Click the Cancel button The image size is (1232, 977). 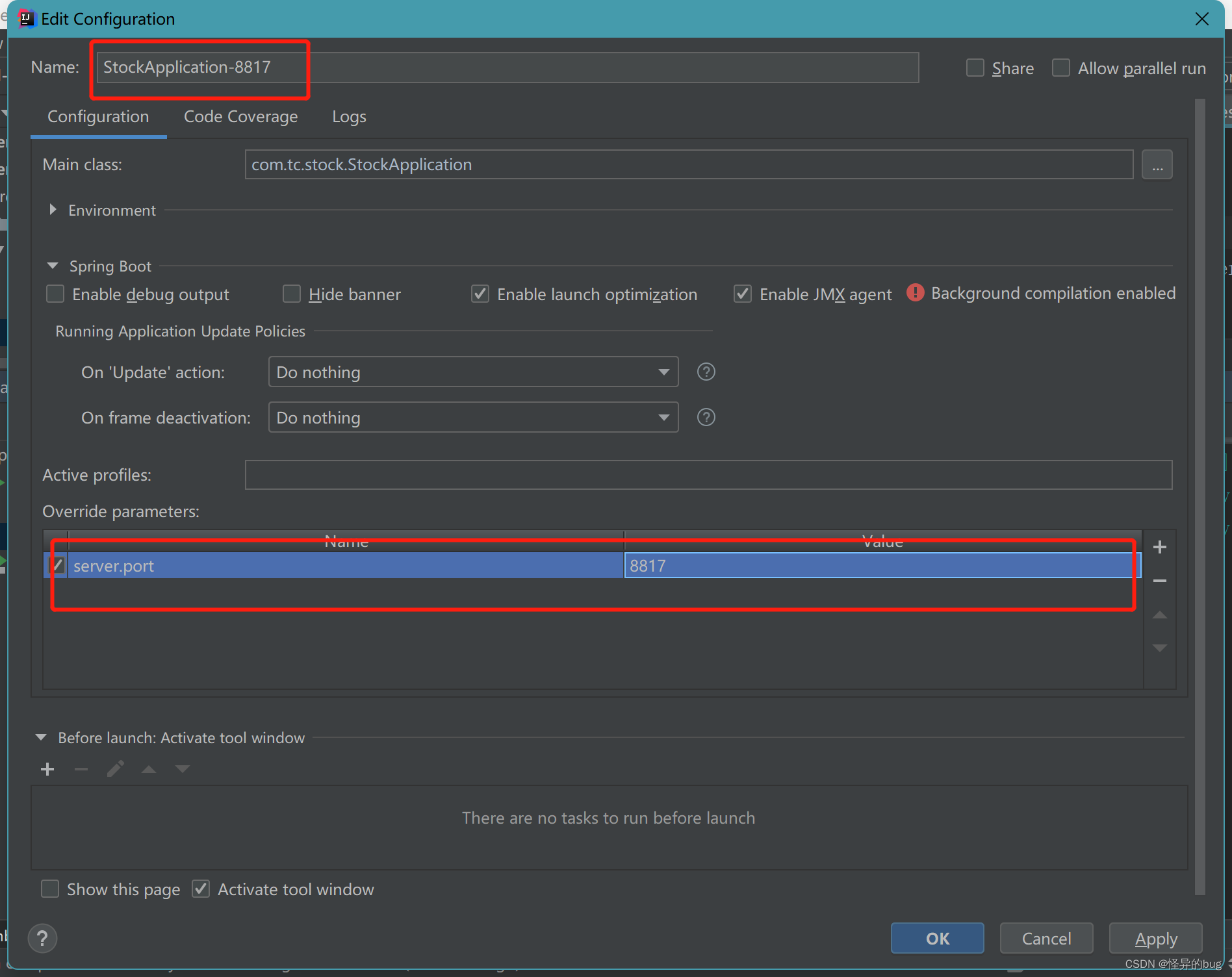pos(1046,938)
